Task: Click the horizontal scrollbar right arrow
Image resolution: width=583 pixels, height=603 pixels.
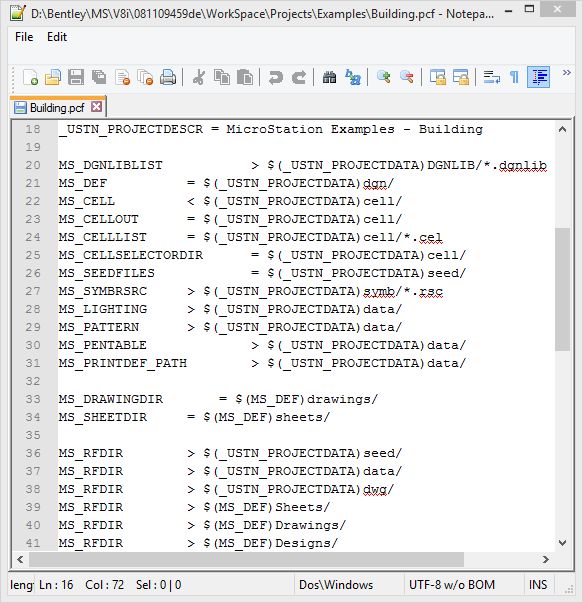Action: (x=545, y=559)
